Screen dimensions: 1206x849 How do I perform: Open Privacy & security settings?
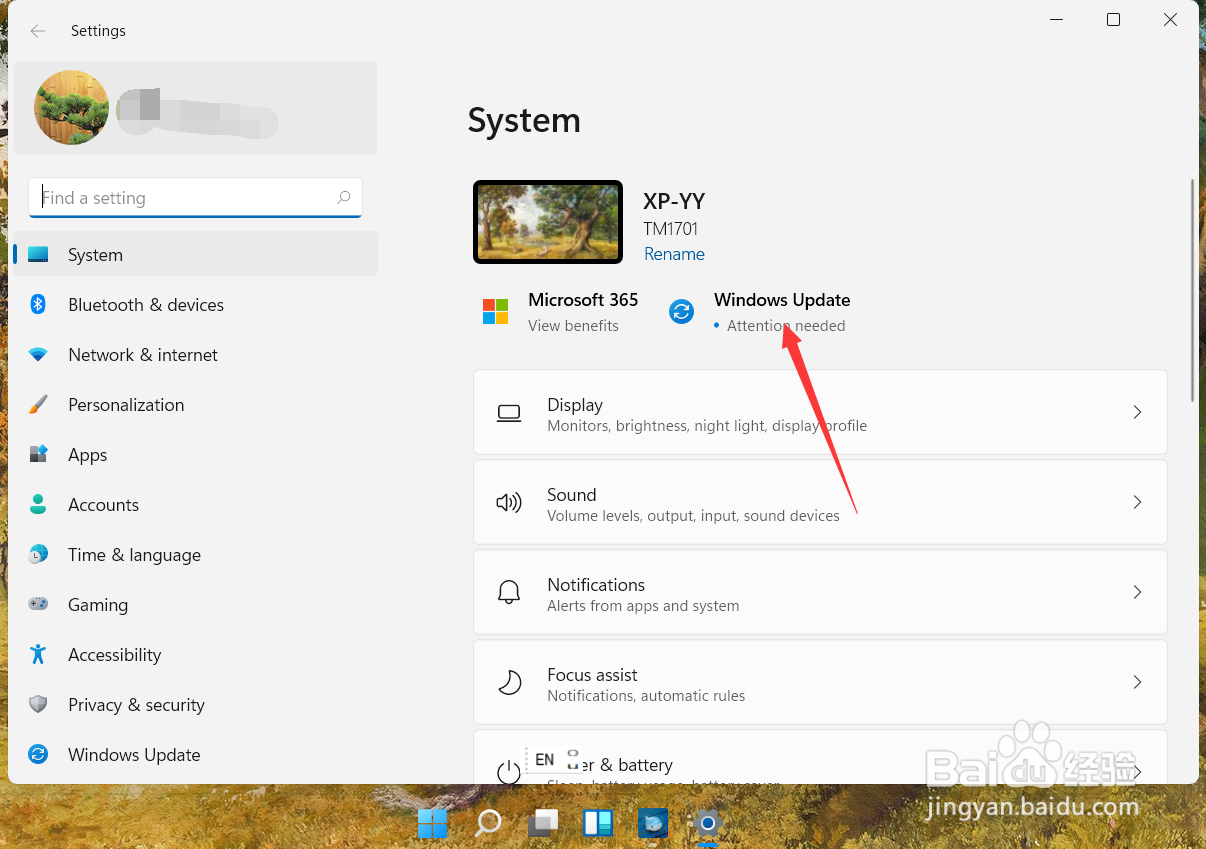(196, 705)
